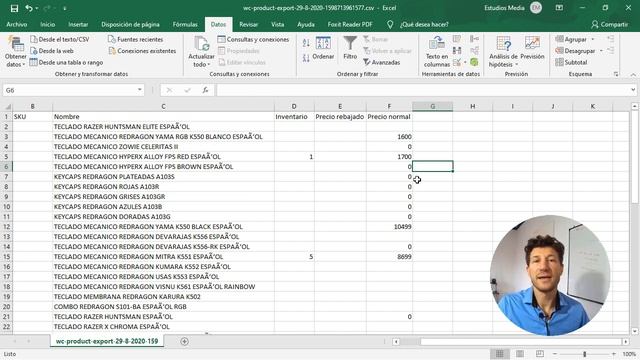
Task: Open Conexiones existentes
Action: pos(142,51)
